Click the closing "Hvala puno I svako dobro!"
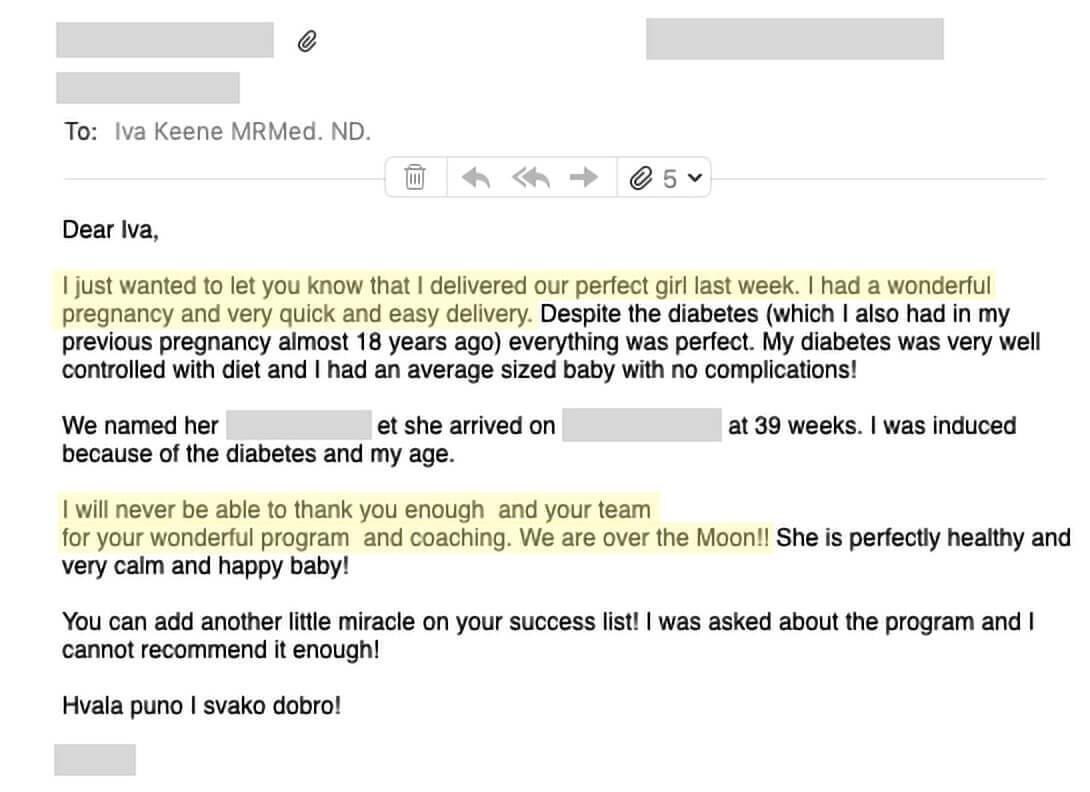 (202, 706)
